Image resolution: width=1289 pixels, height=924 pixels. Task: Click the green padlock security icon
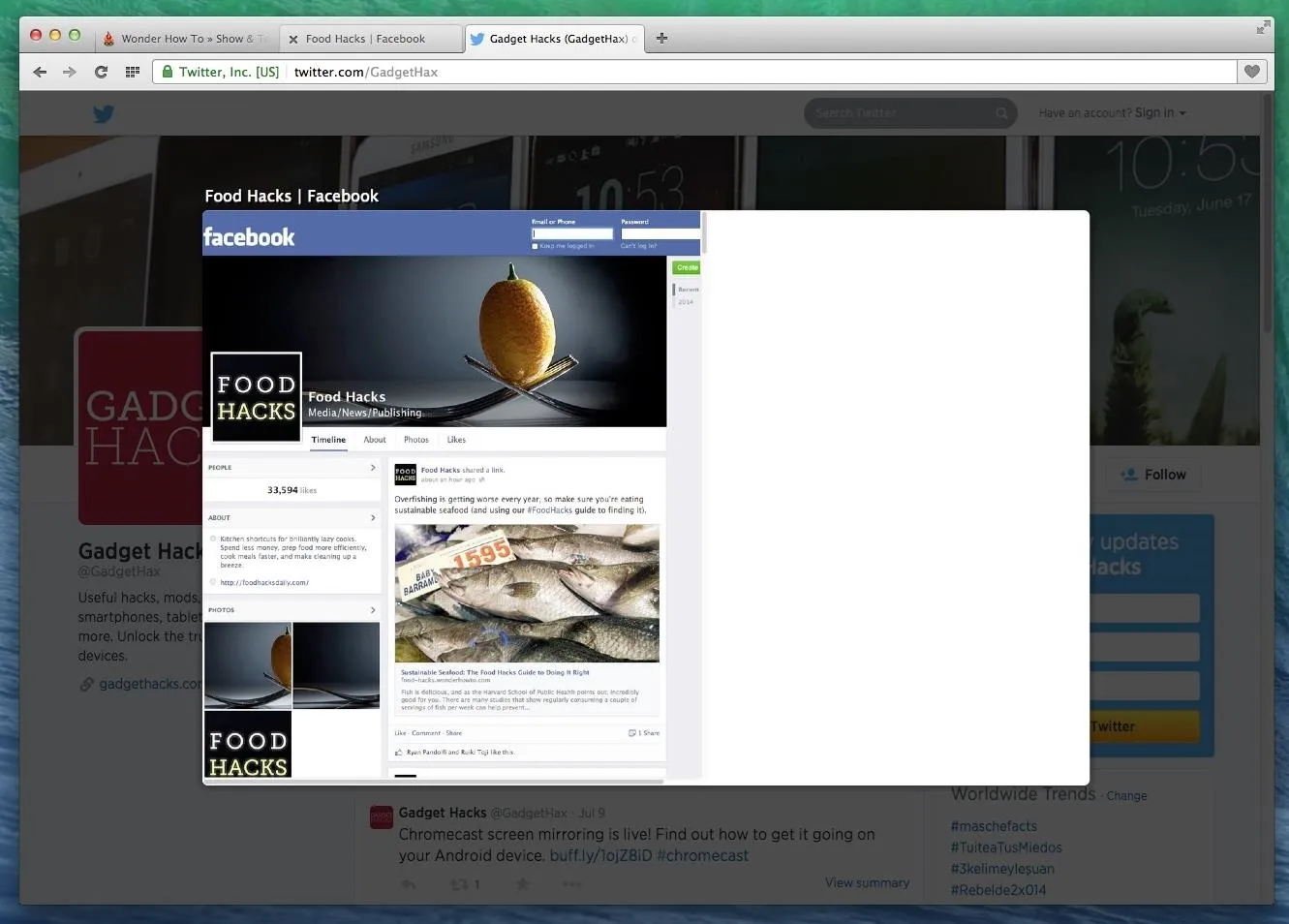click(x=168, y=72)
